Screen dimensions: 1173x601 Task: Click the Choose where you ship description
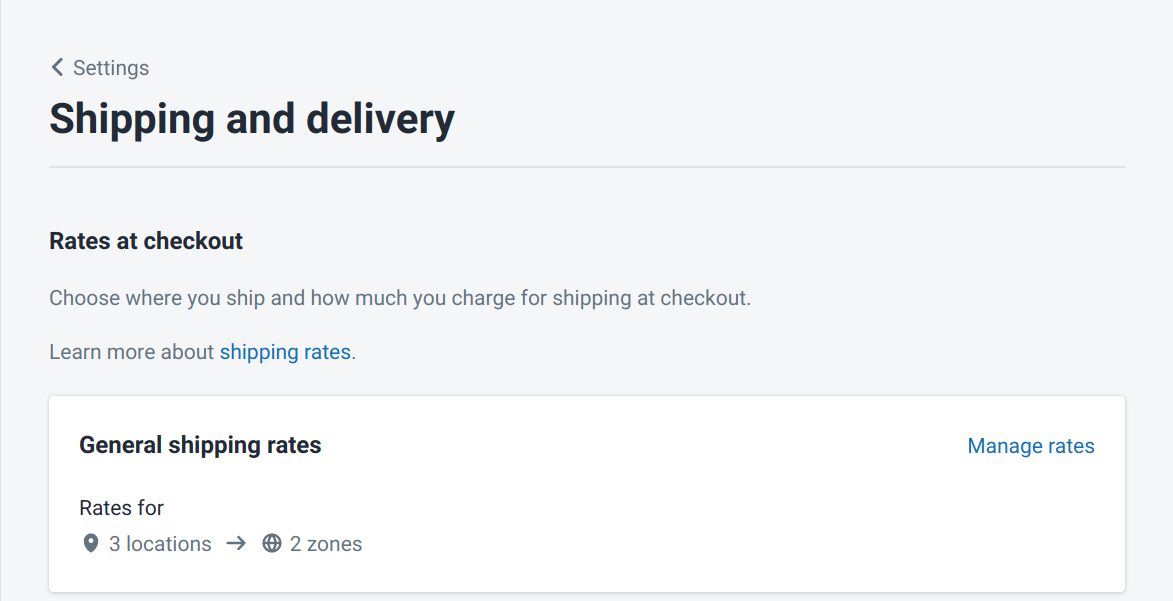[x=399, y=298]
